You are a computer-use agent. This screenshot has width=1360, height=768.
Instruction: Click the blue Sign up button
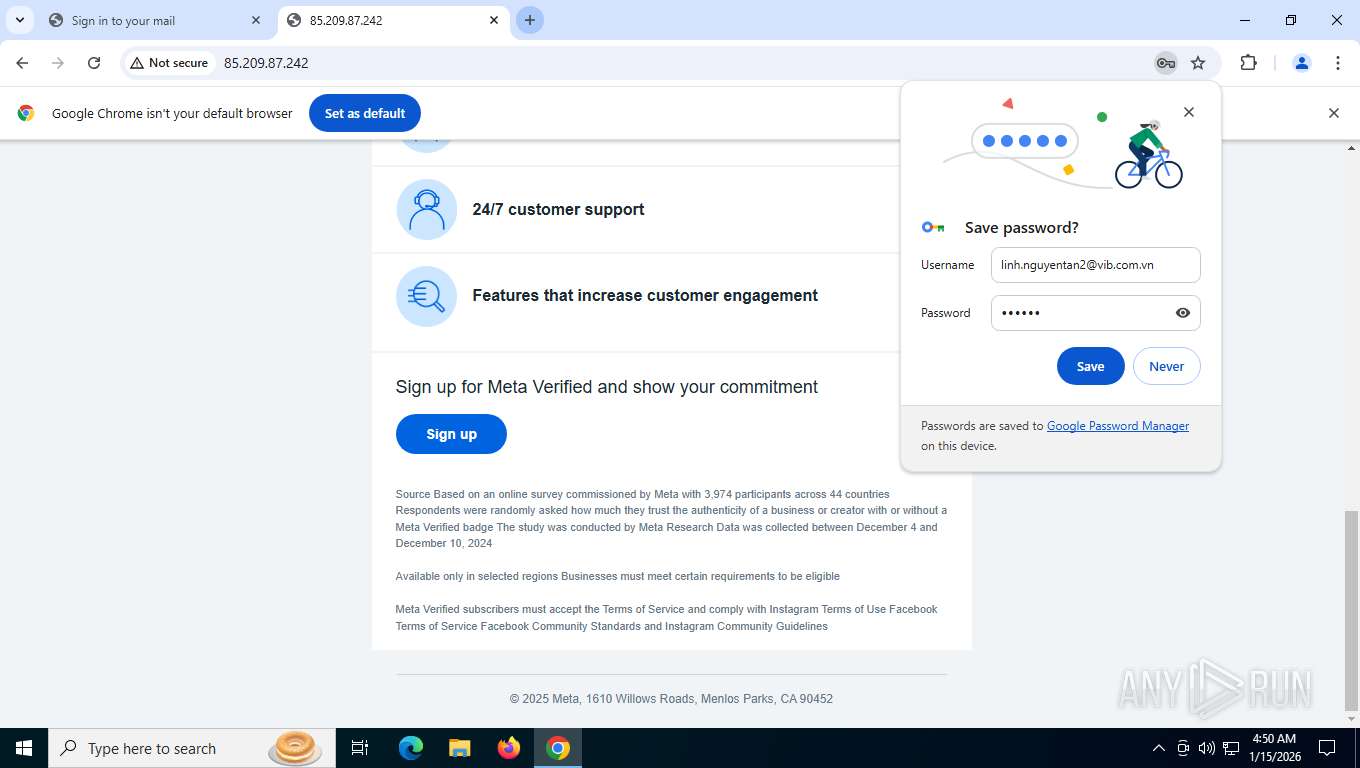coord(451,434)
